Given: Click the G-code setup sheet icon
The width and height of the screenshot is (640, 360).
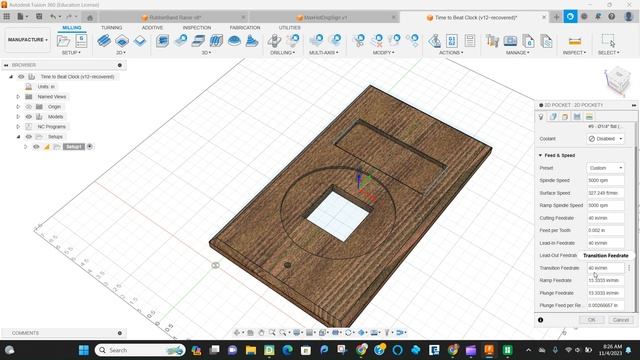Looking at the screenshot, I should click(x=81, y=41).
